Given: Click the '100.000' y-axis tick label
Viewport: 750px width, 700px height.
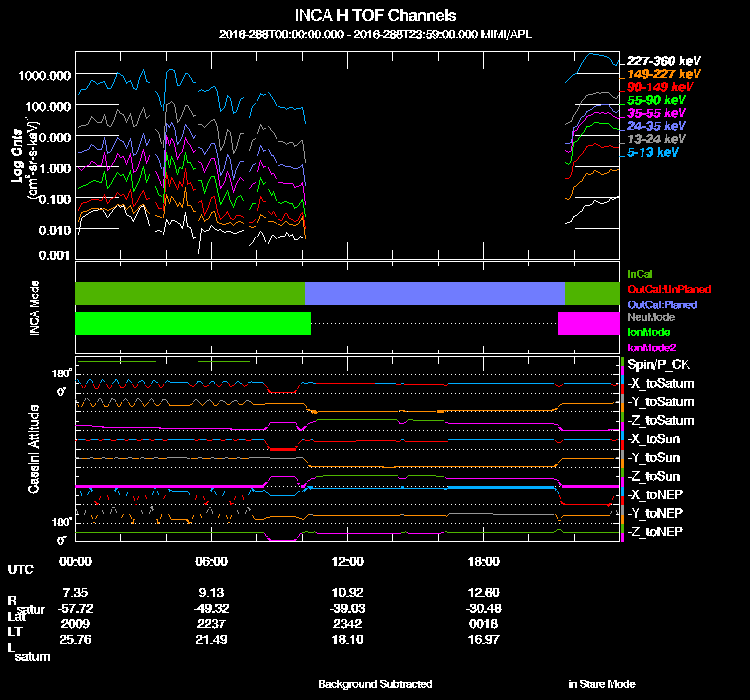Looking at the screenshot, I should click(x=48, y=106).
